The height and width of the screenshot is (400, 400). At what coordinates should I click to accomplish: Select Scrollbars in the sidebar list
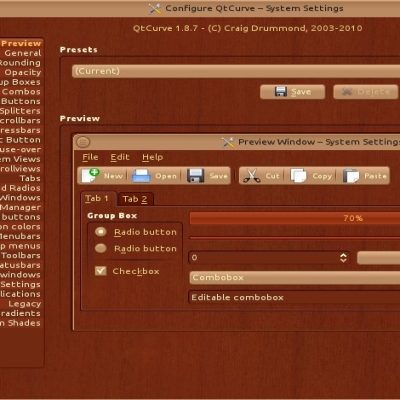point(20,121)
